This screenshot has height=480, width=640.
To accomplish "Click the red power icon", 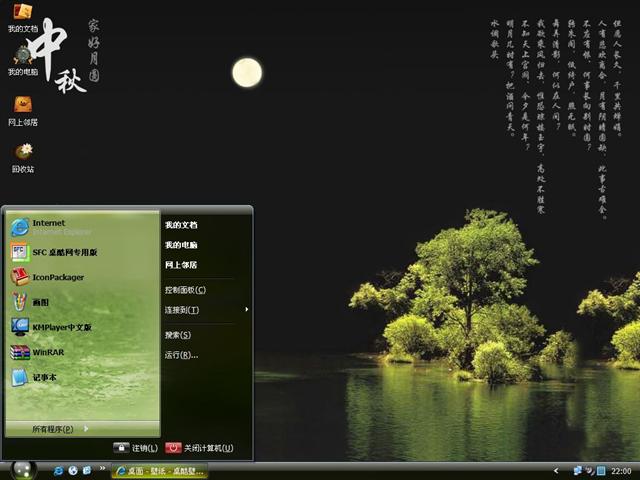I will (173, 448).
